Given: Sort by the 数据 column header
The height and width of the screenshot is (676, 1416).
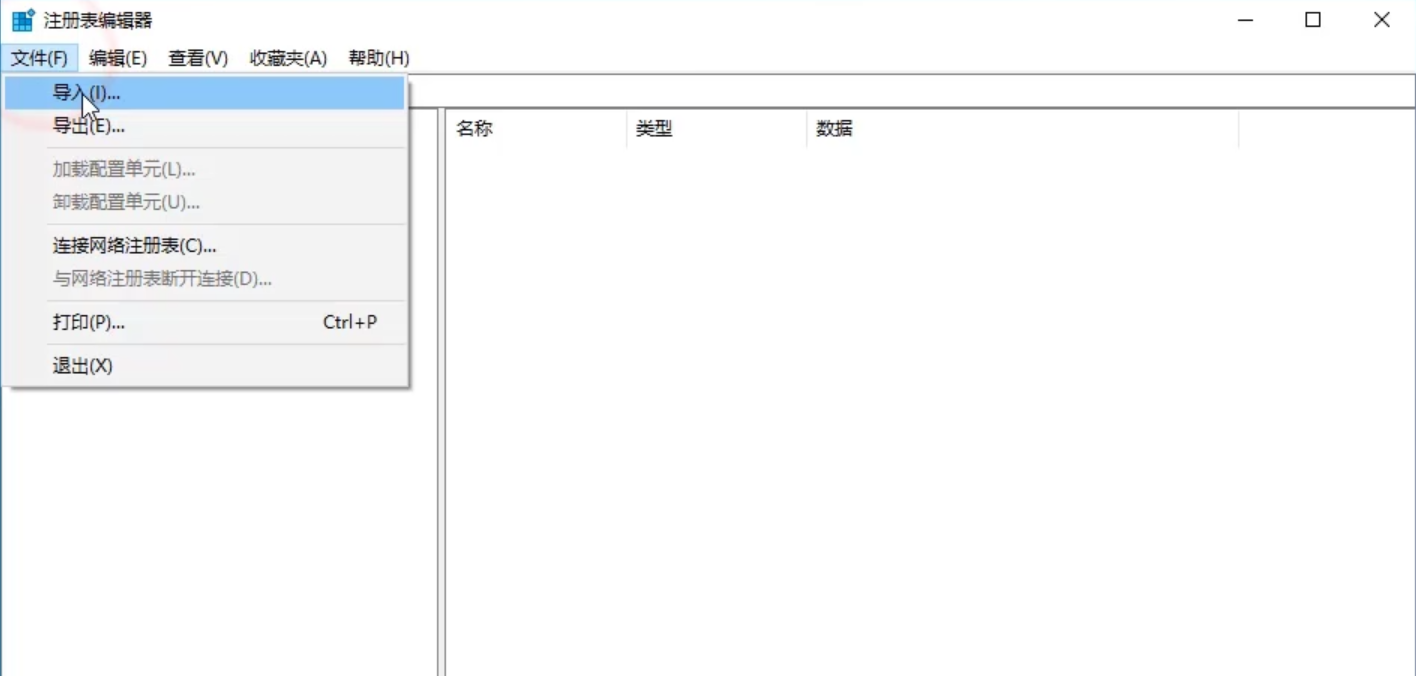Looking at the screenshot, I should click(x=834, y=128).
